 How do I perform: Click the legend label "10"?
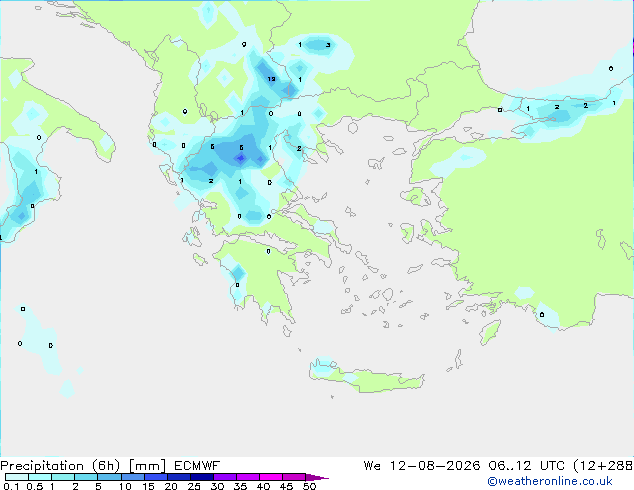click(x=125, y=486)
